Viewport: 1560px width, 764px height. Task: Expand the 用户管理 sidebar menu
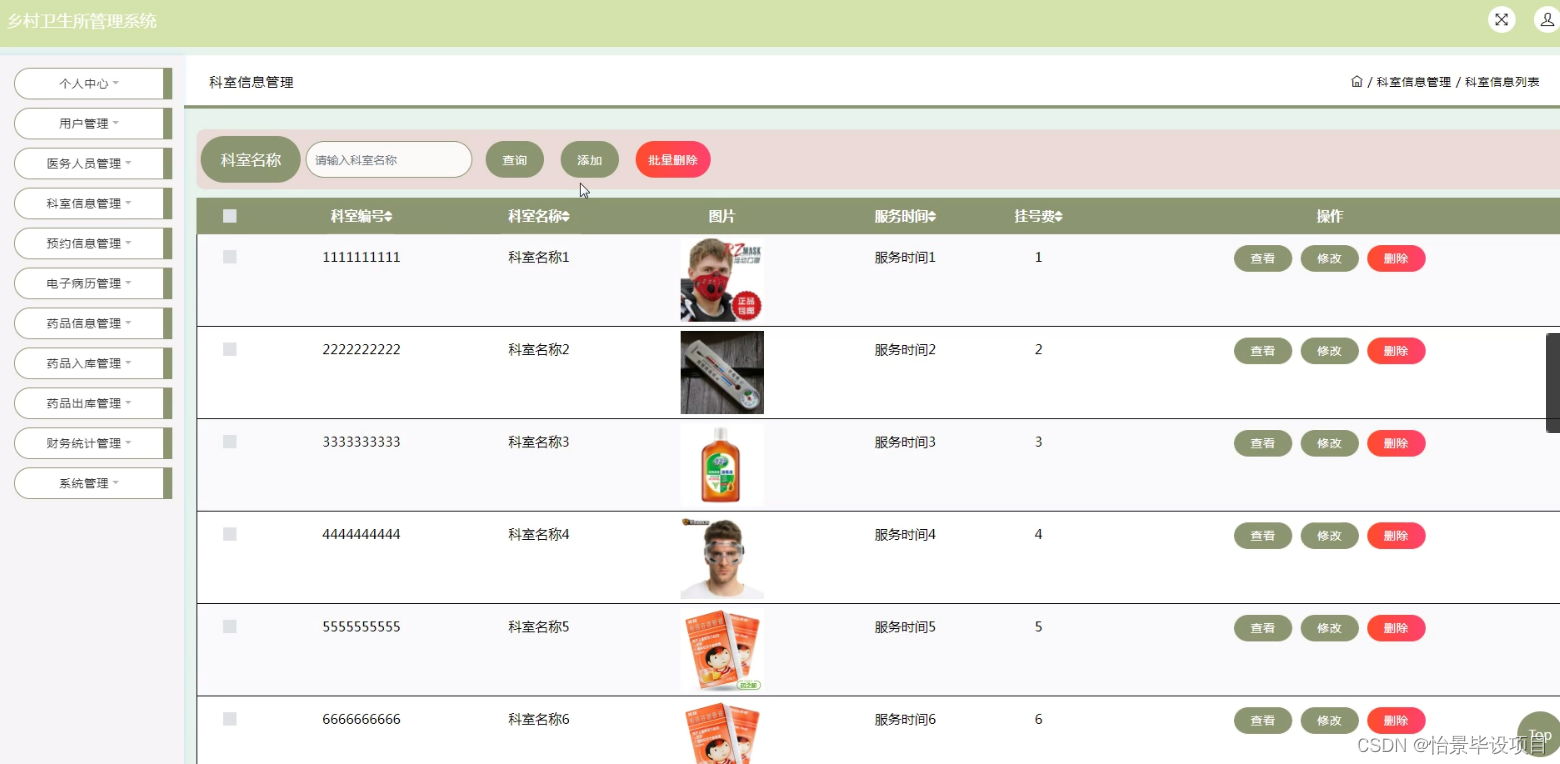click(x=92, y=123)
